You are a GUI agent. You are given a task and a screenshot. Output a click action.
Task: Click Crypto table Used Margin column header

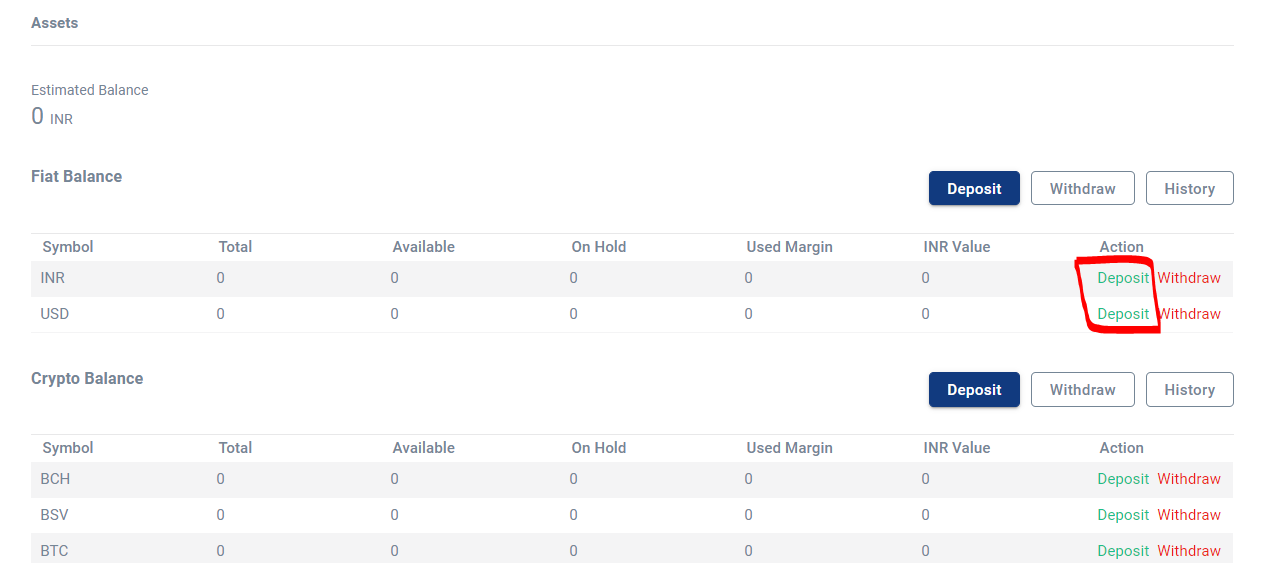pyautogui.click(x=790, y=448)
